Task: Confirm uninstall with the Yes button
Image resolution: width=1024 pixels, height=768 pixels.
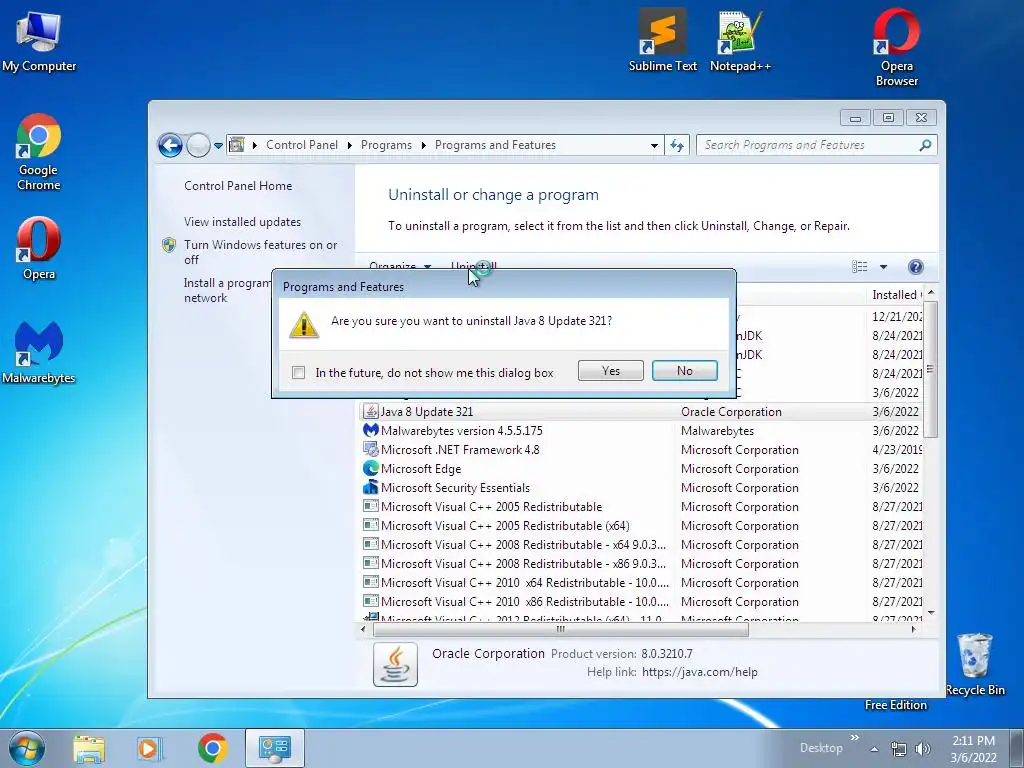Action: [x=611, y=371]
